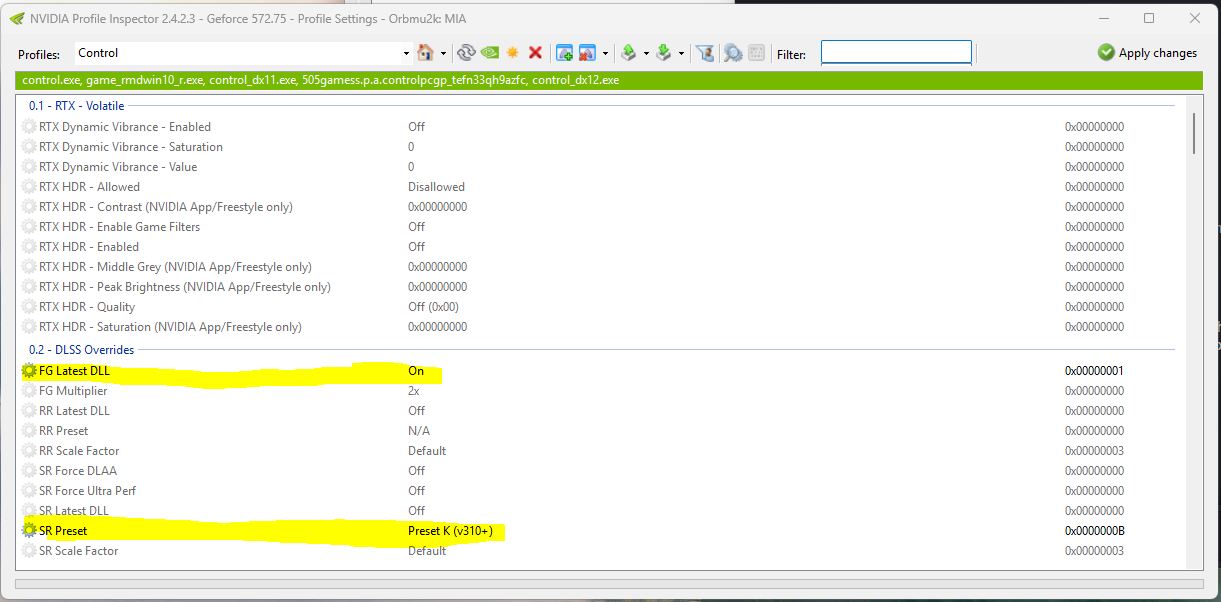The height and width of the screenshot is (602, 1221).
Task: Select the 'SR Force Ultra Perf' row label
Action: click(87, 491)
